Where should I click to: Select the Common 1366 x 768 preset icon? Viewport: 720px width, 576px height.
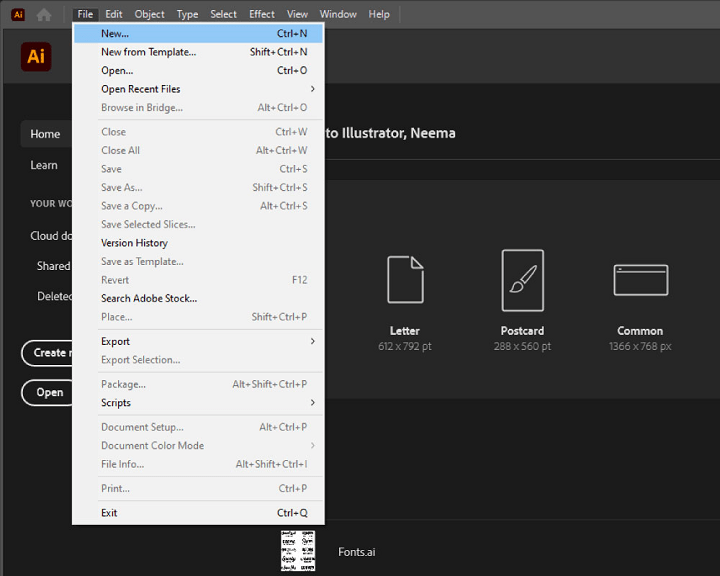click(641, 280)
